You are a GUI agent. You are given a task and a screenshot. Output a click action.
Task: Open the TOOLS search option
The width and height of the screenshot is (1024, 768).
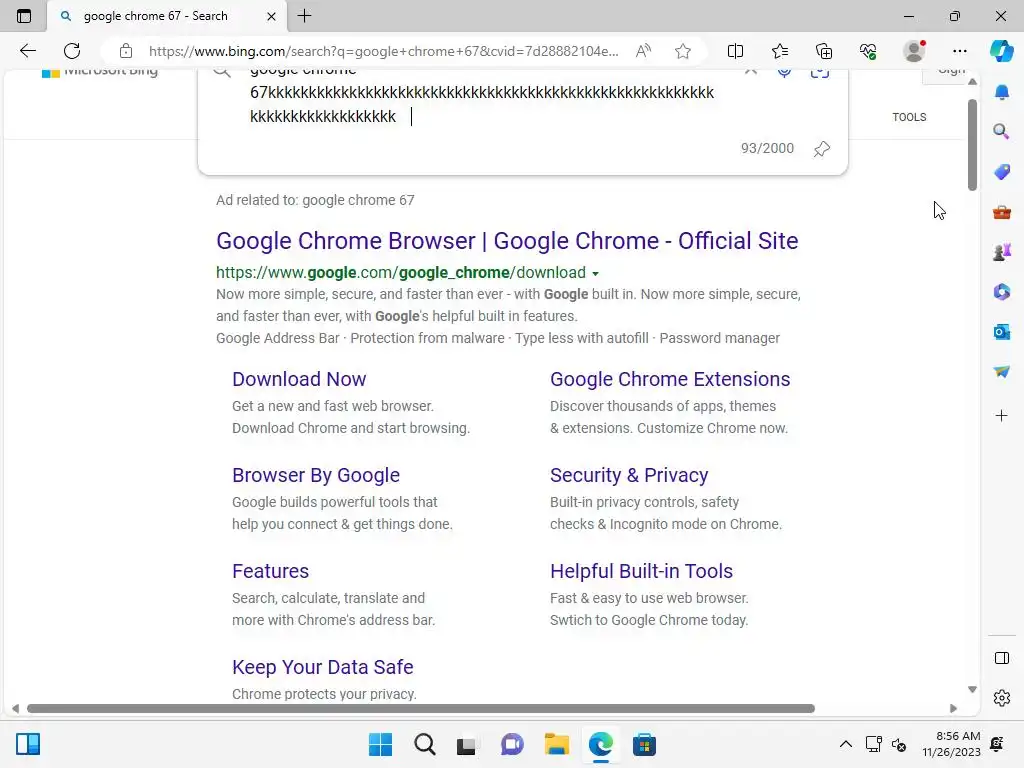[909, 117]
